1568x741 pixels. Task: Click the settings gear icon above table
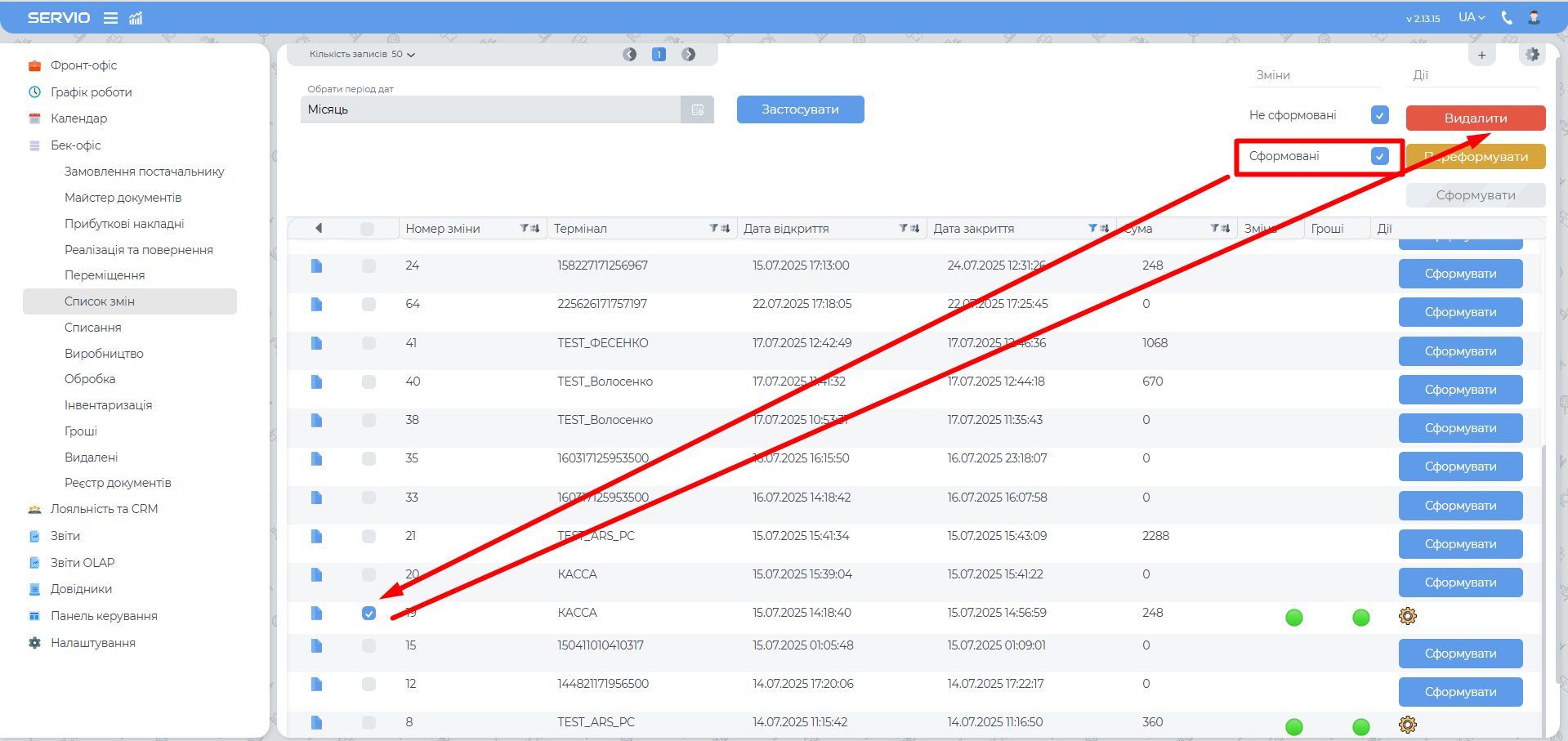pyautogui.click(x=1532, y=55)
